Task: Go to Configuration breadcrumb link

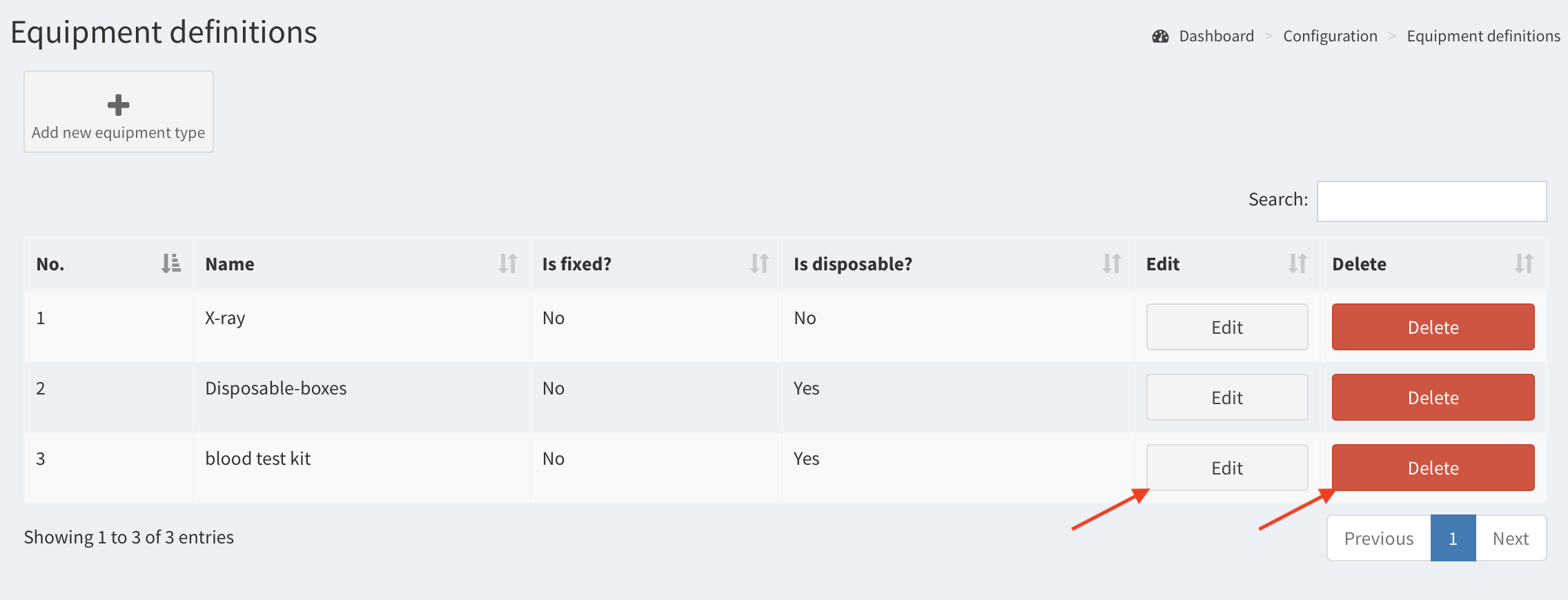Action: [1330, 37]
